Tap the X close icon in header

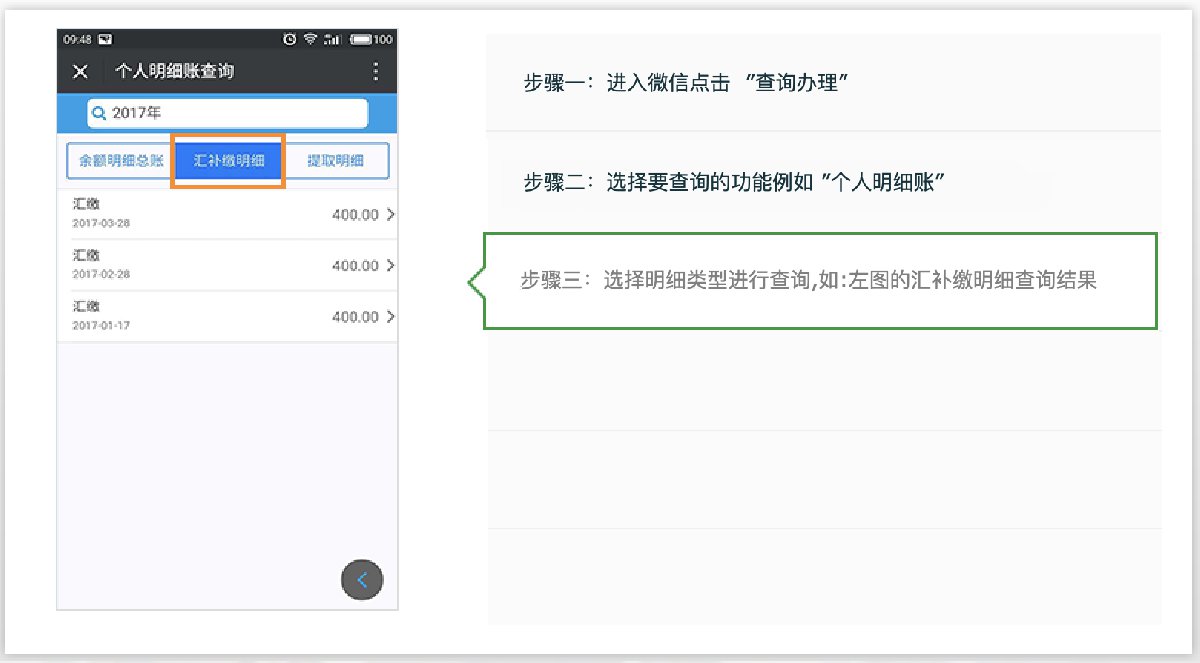pos(81,71)
